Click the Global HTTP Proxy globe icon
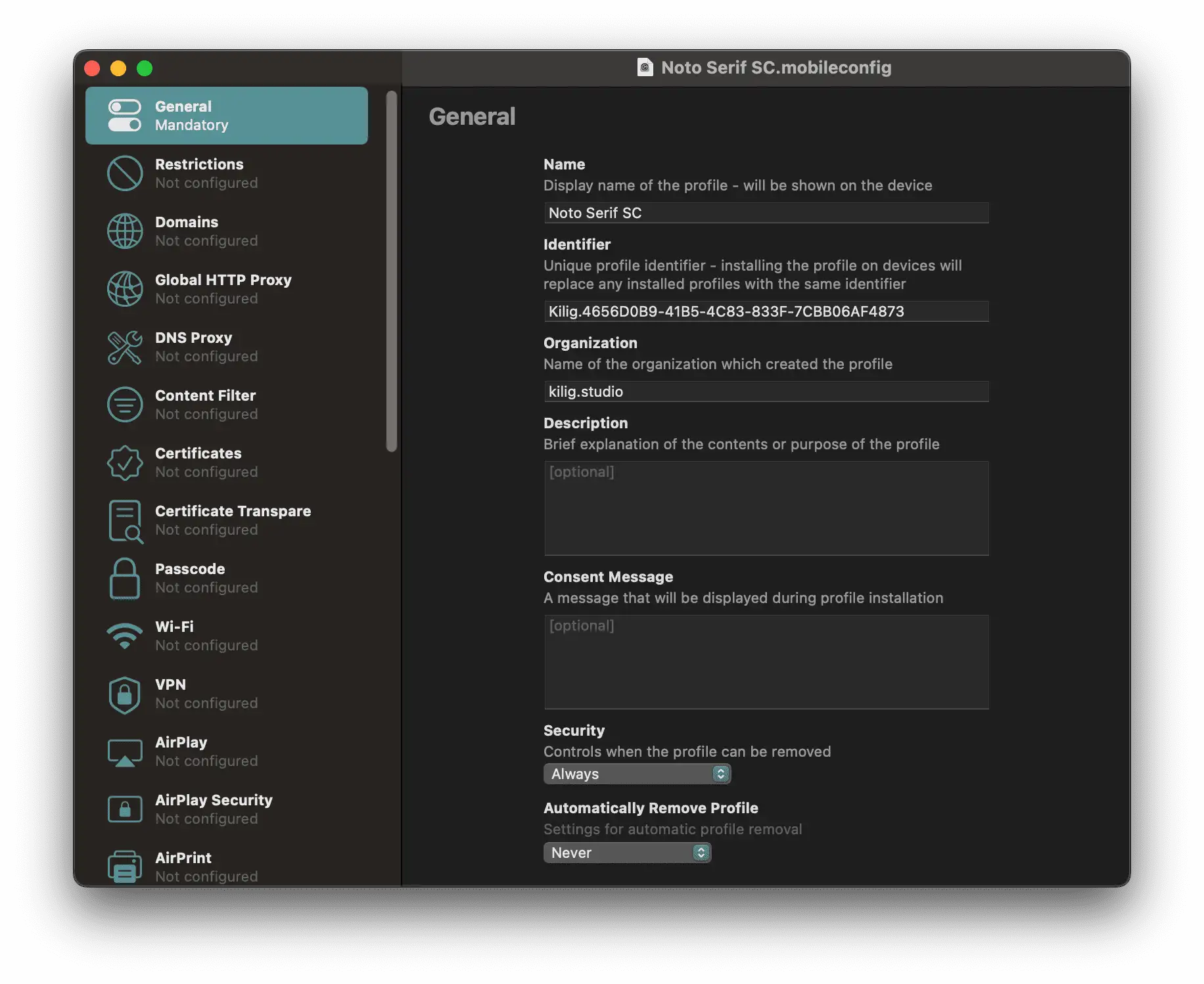The image size is (1204, 984). (x=125, y=289)
